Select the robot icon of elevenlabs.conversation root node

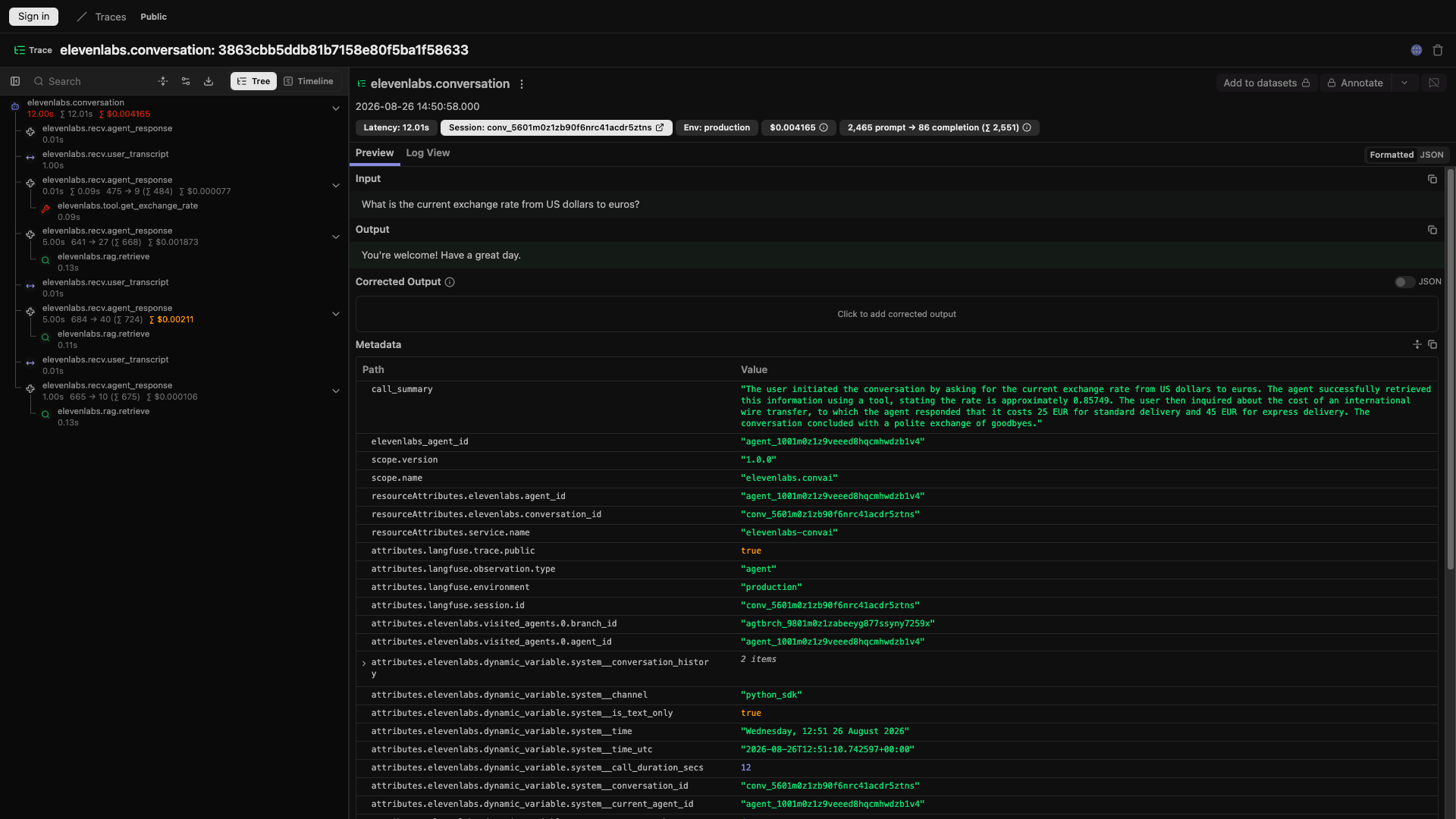[15, 107]
